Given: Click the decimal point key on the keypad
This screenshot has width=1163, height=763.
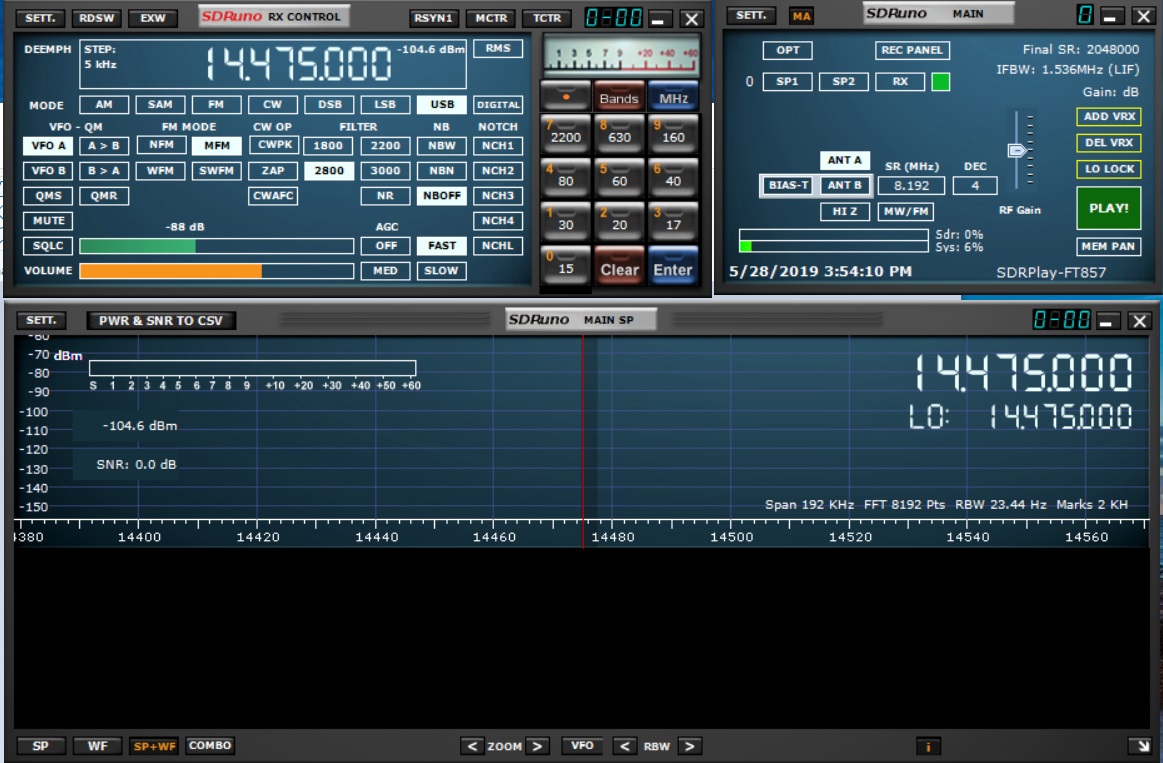Looking at the screenshot, I should (566, 96).
